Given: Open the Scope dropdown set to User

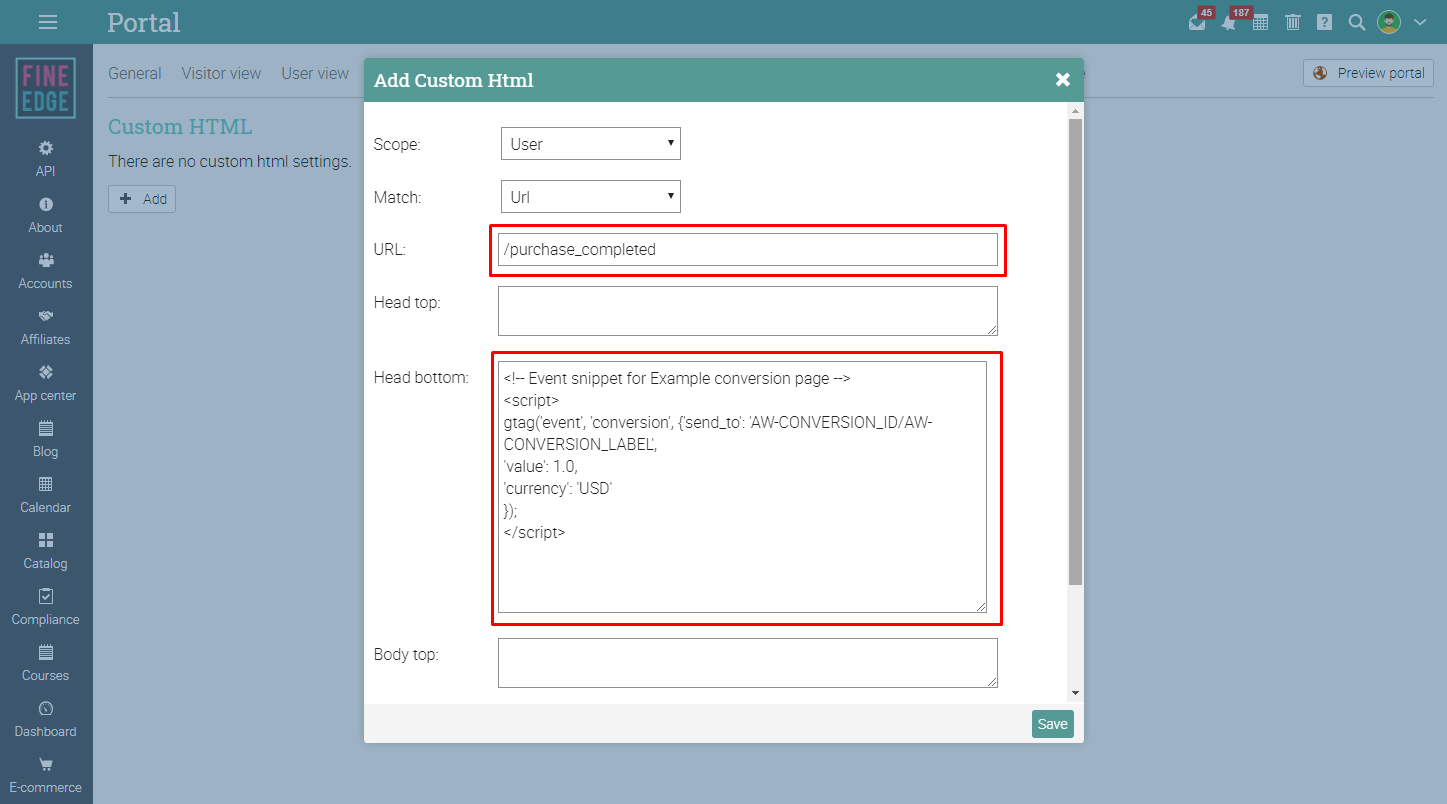Looking at the screenshot, I should 590,144.
